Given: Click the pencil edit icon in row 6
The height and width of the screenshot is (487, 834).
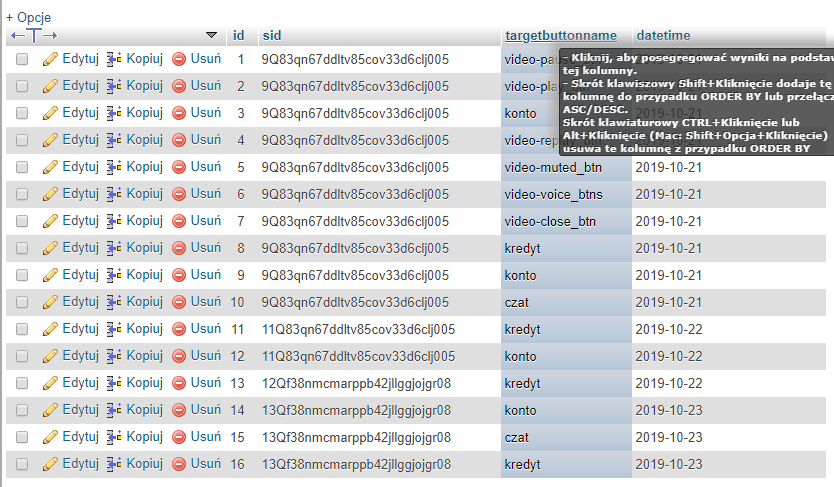Looking at the screenshot, I should pos(50,195).
